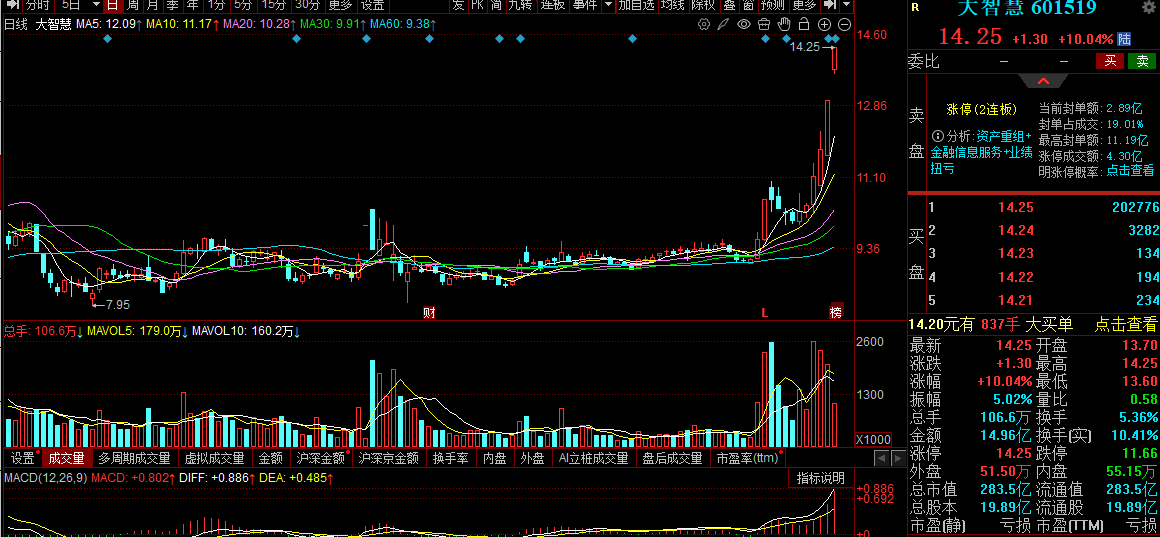
Task: Collapse the red chevron above 卖盘 panel
Action: [x=1043, y=81]
